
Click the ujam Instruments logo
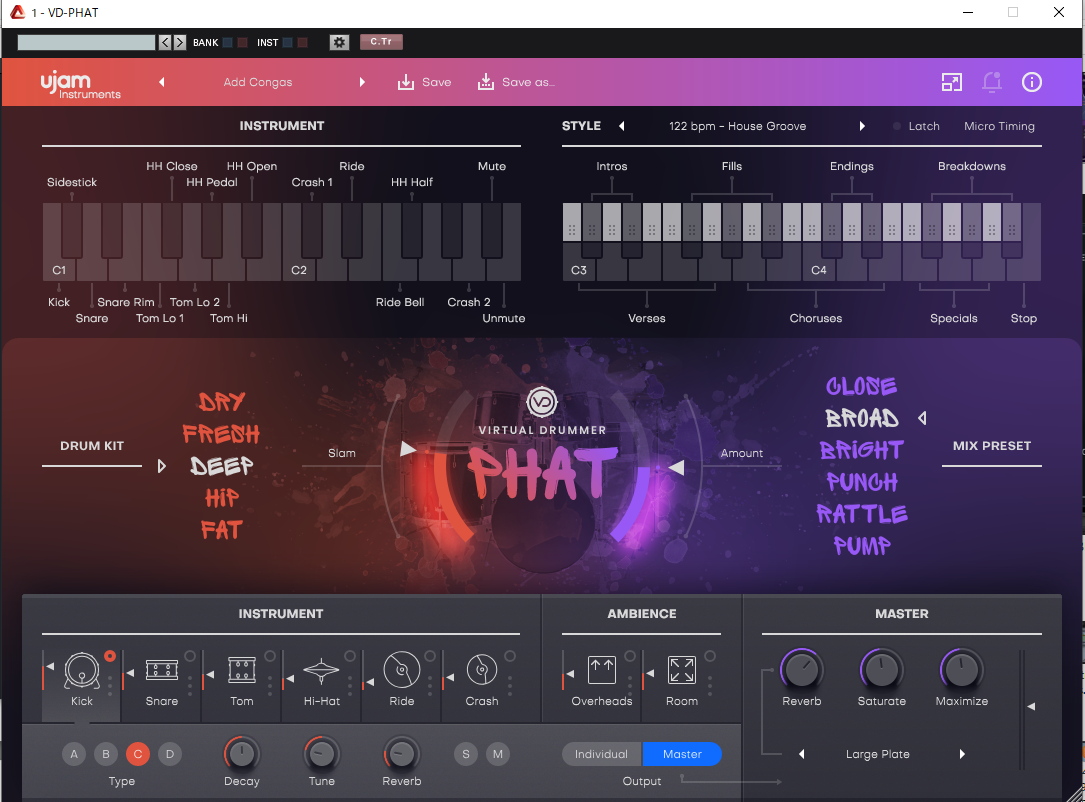click(80, 84)
